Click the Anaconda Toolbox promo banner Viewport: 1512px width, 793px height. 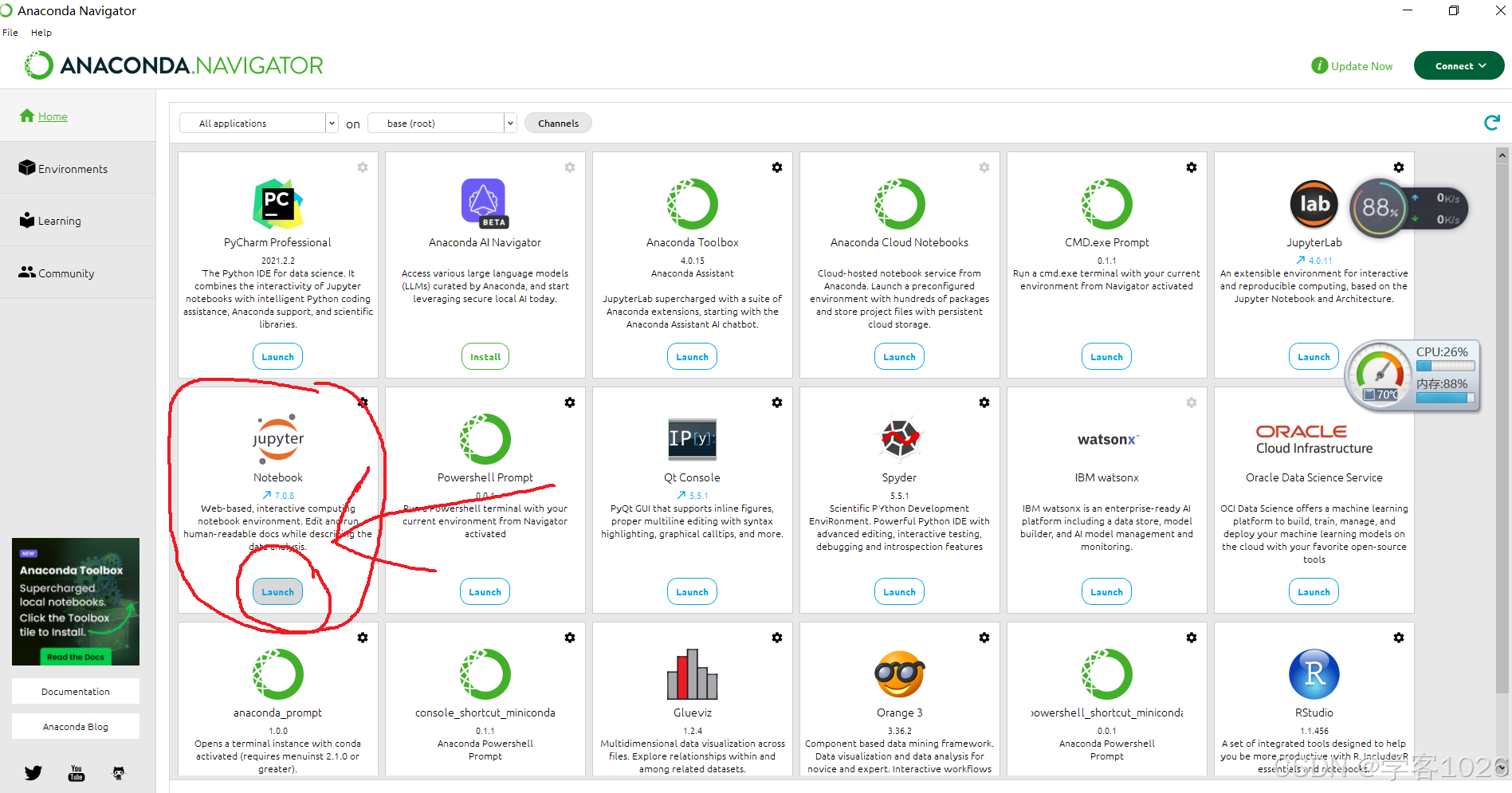click(x=76, y=602)
